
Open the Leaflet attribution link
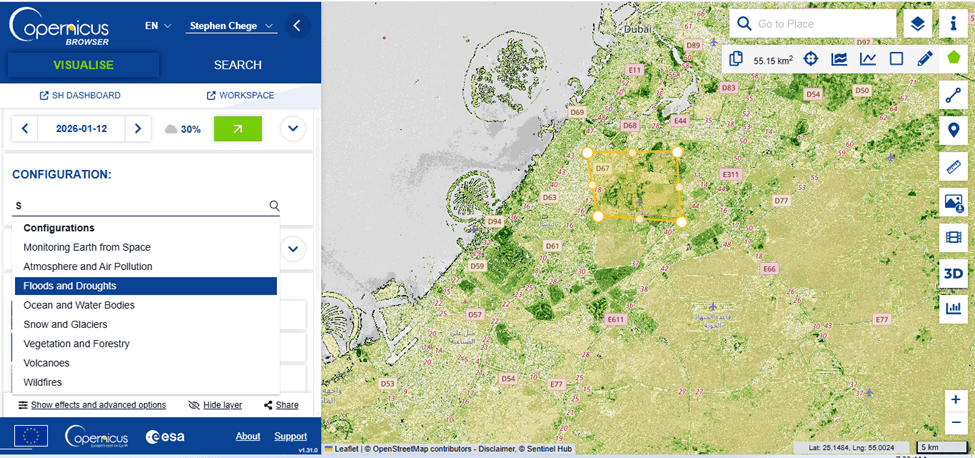click(344, 449)
